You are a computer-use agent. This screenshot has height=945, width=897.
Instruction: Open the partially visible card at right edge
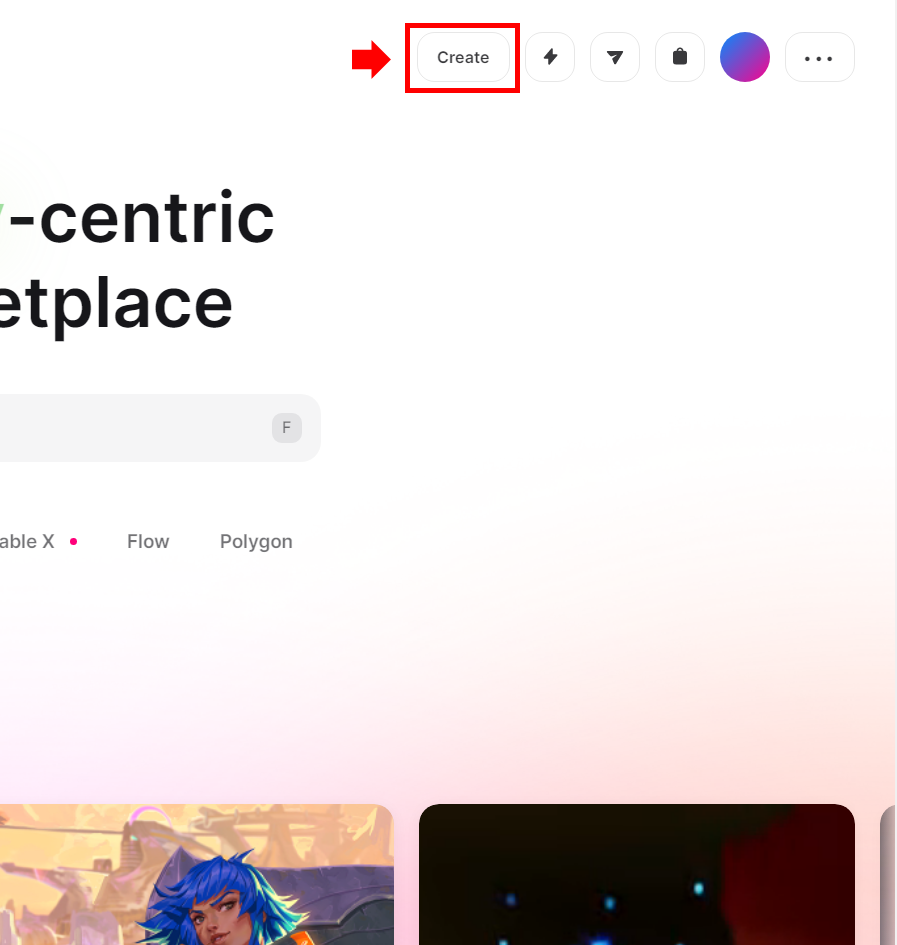[x=888, y=874]
